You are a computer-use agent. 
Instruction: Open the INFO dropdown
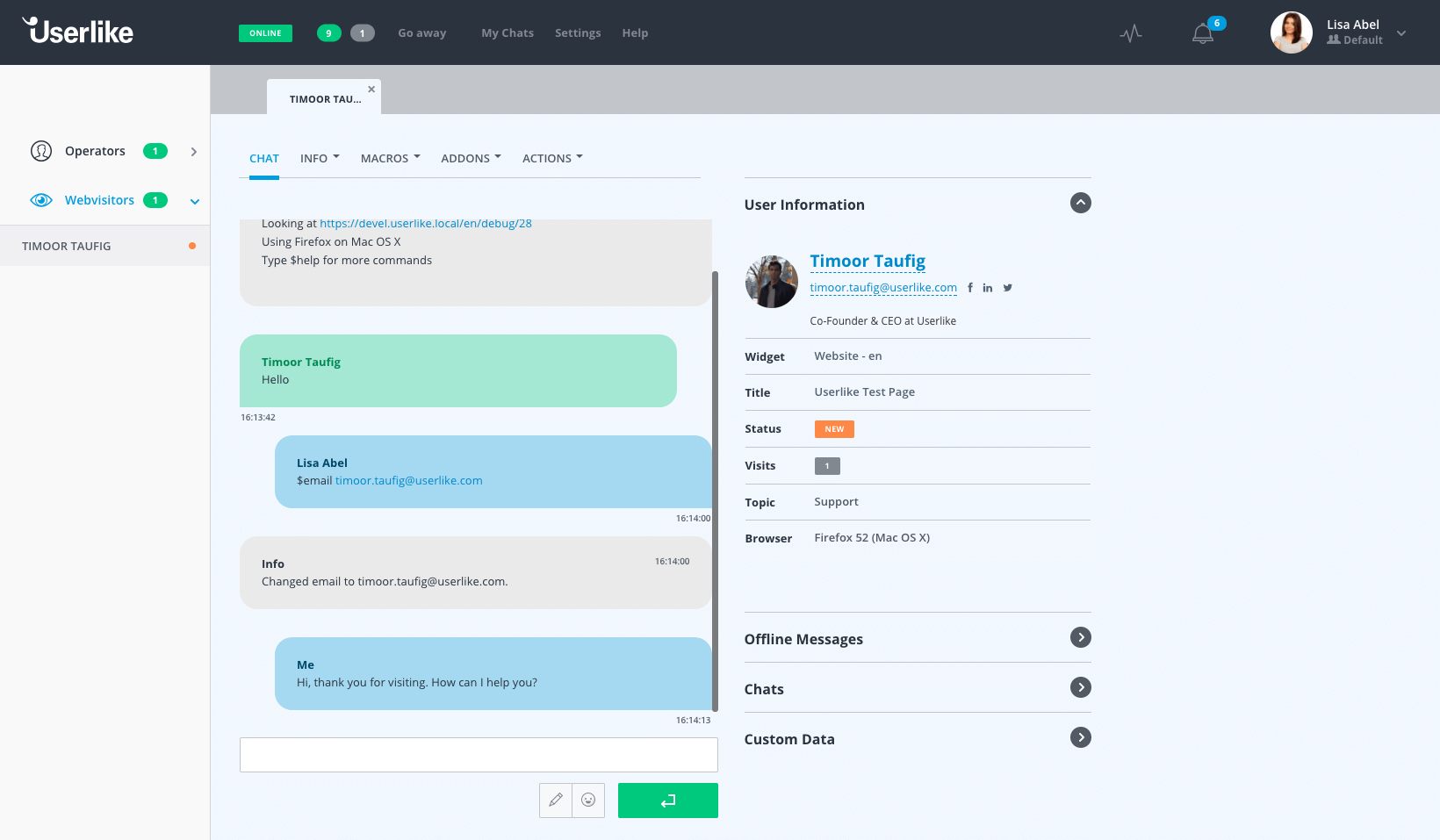(320, 159)
